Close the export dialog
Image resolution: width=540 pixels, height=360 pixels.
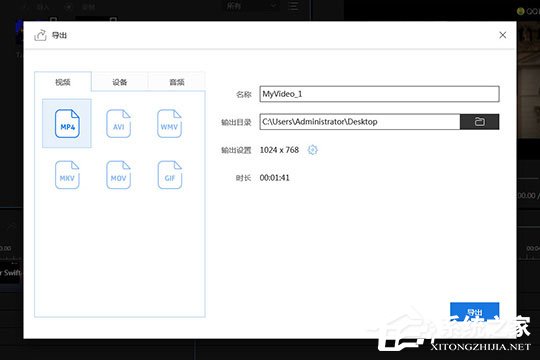[x=502, y=35]
